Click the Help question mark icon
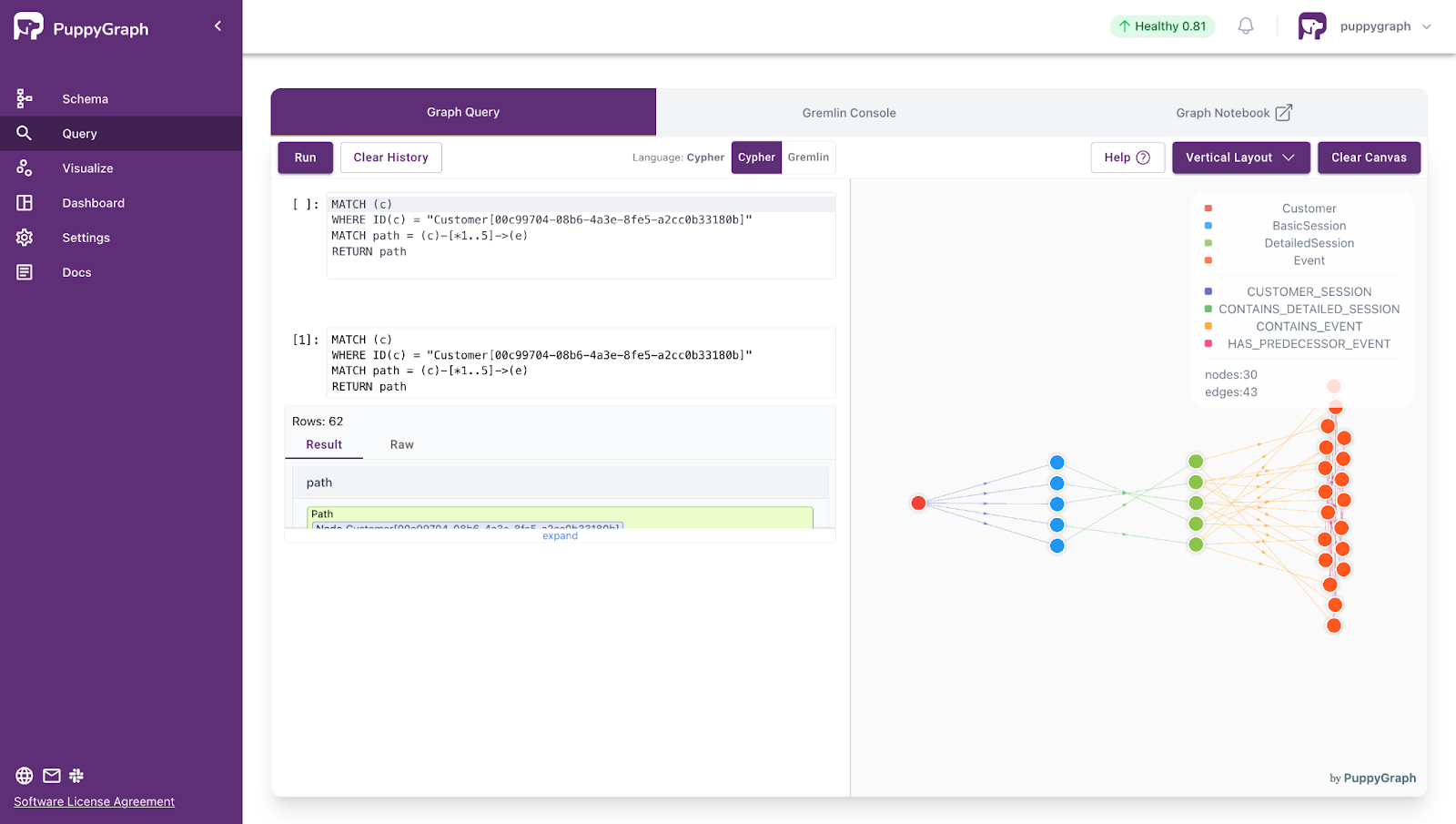Viewport: 1456px width, 824px height. pyautogui.click(x=1143, y=158)
